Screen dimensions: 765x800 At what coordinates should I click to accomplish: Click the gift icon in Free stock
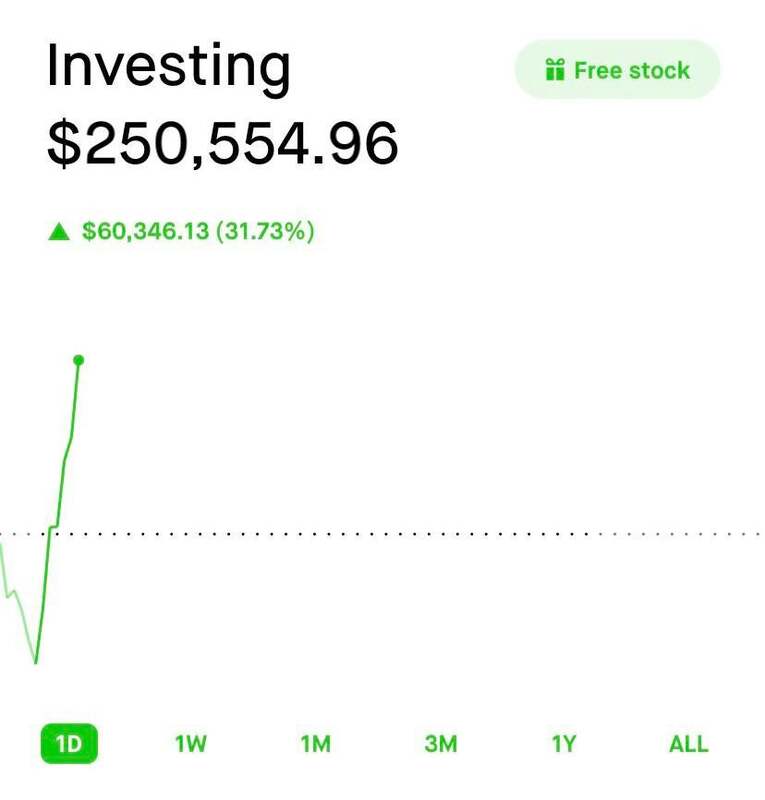555,70
